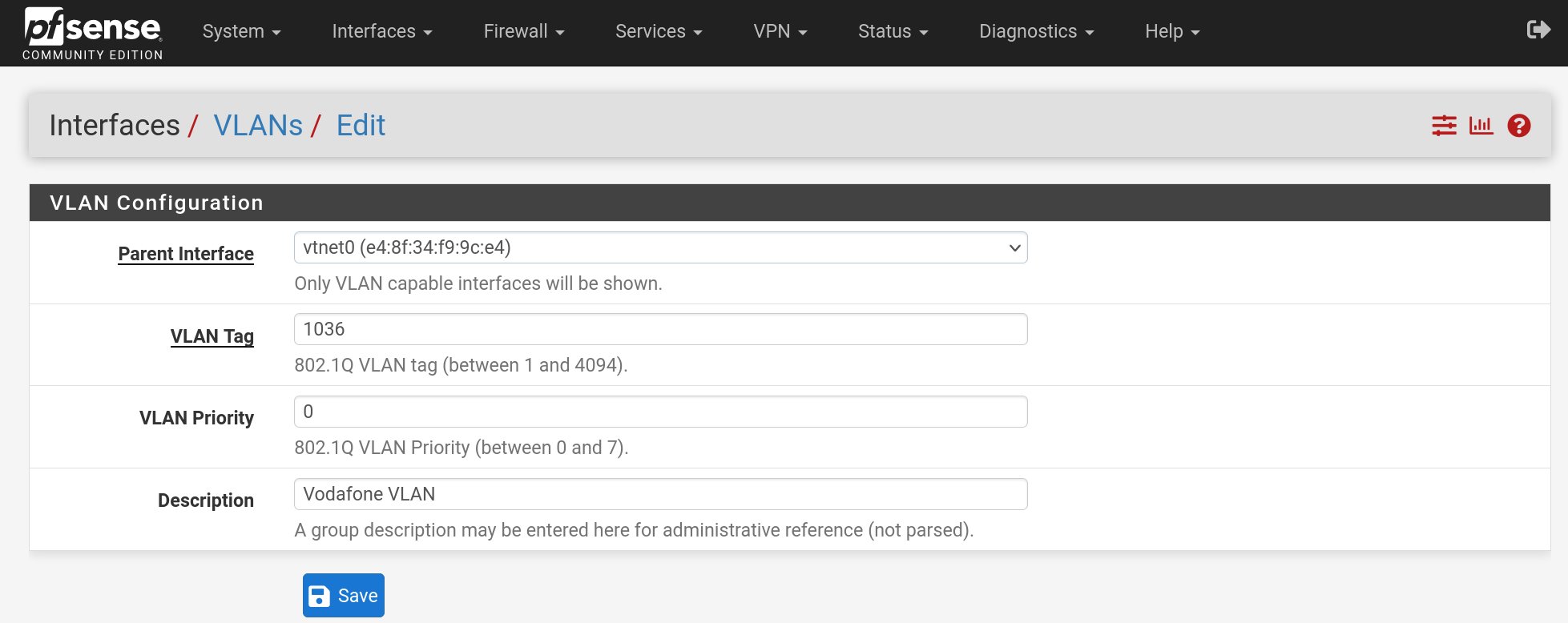1568x623 pixels.
Task: Focus the VLAN Priority input
Action: point(660,412)
